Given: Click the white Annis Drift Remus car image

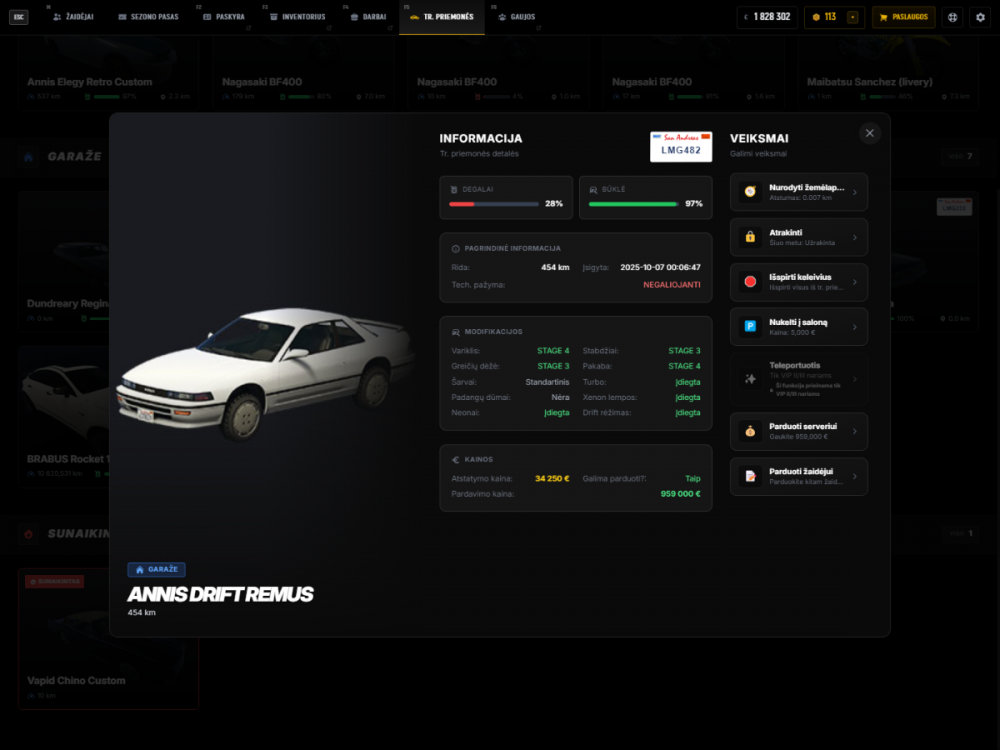Looking at the screenshot, I should tap(267, 373).
